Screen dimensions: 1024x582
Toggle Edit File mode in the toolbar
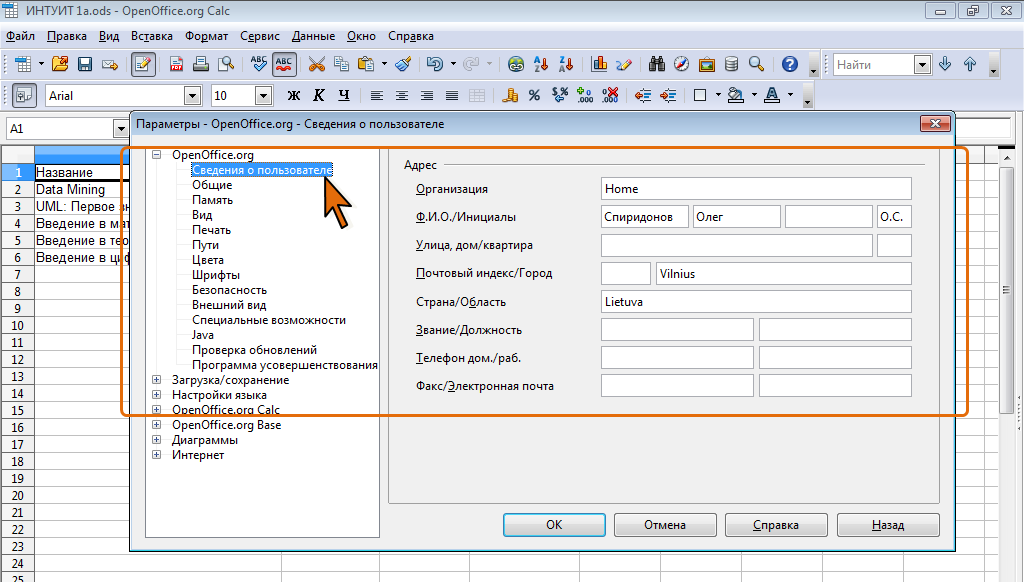point(143,64)
